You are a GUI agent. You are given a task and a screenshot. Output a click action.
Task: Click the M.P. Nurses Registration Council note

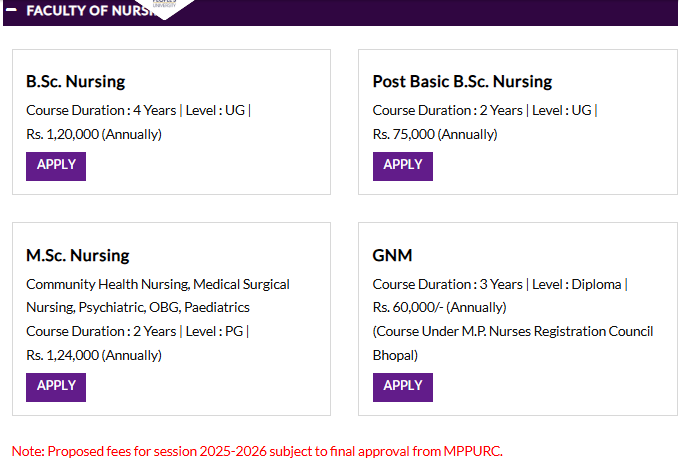(512, 342)
